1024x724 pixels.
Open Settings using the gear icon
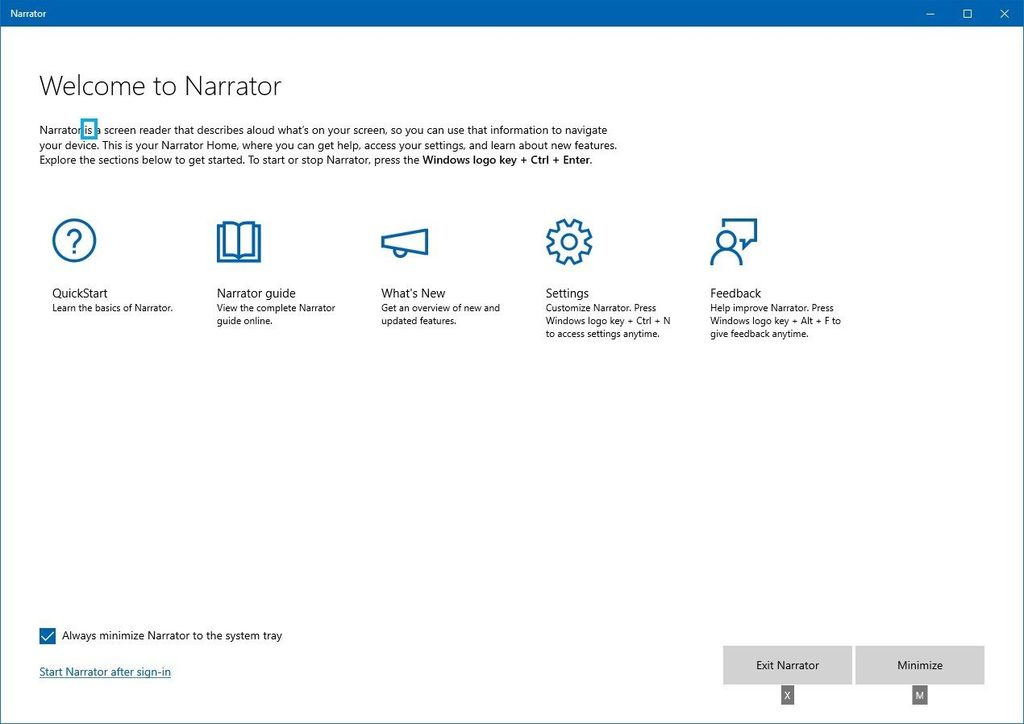click(568, 240)
